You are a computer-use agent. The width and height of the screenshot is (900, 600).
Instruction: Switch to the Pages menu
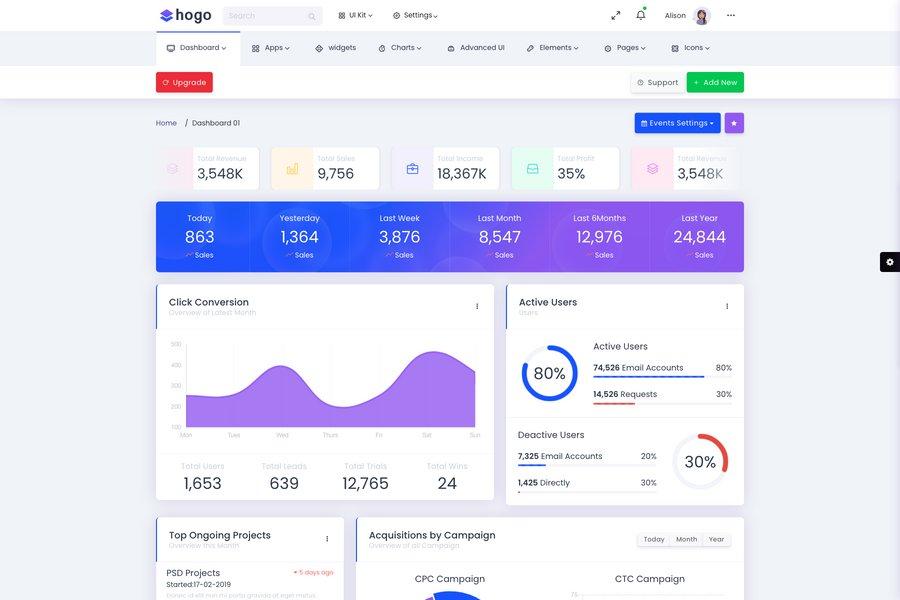click(x=626, y=45)
